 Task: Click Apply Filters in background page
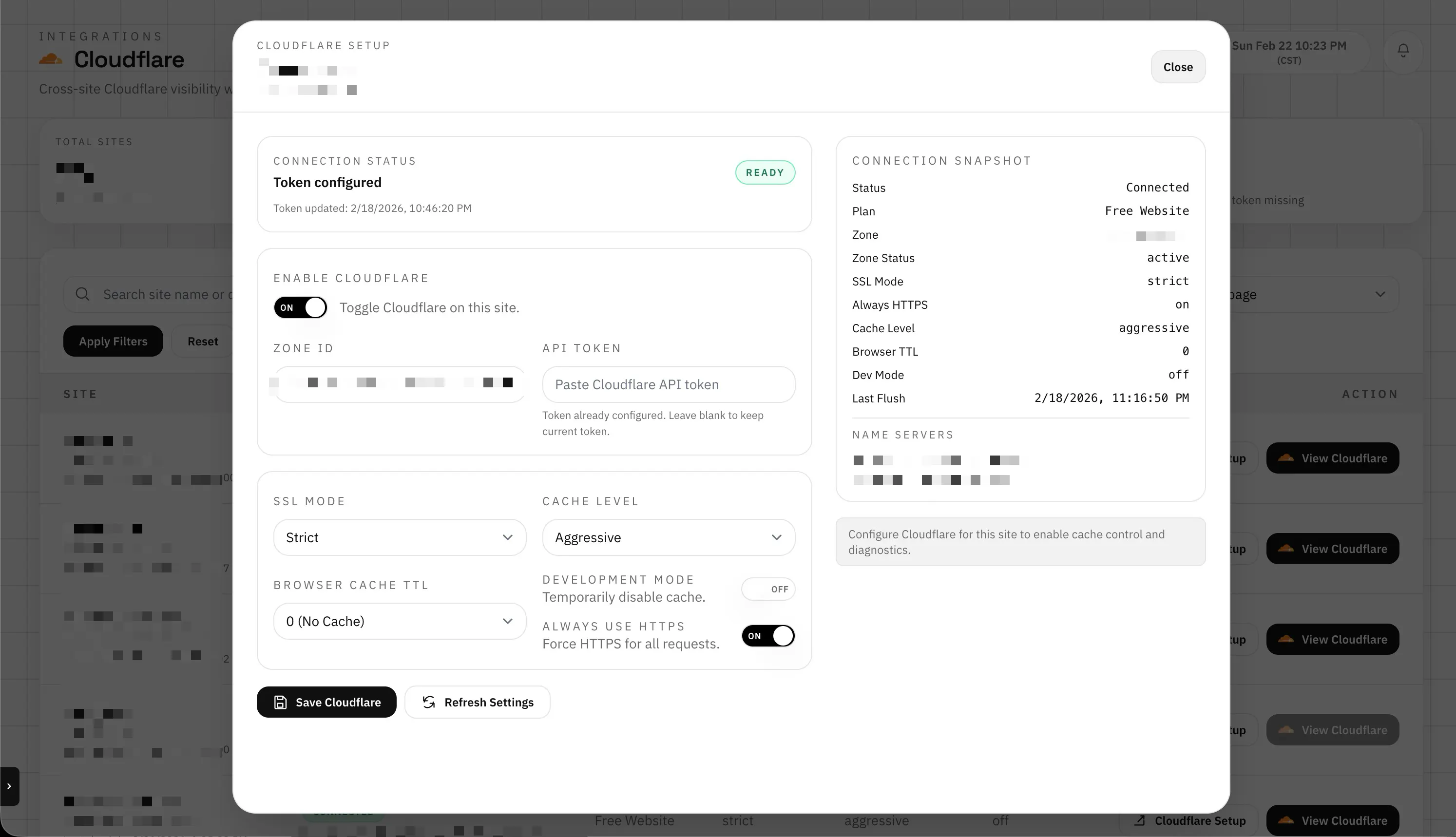coord(113,341)
